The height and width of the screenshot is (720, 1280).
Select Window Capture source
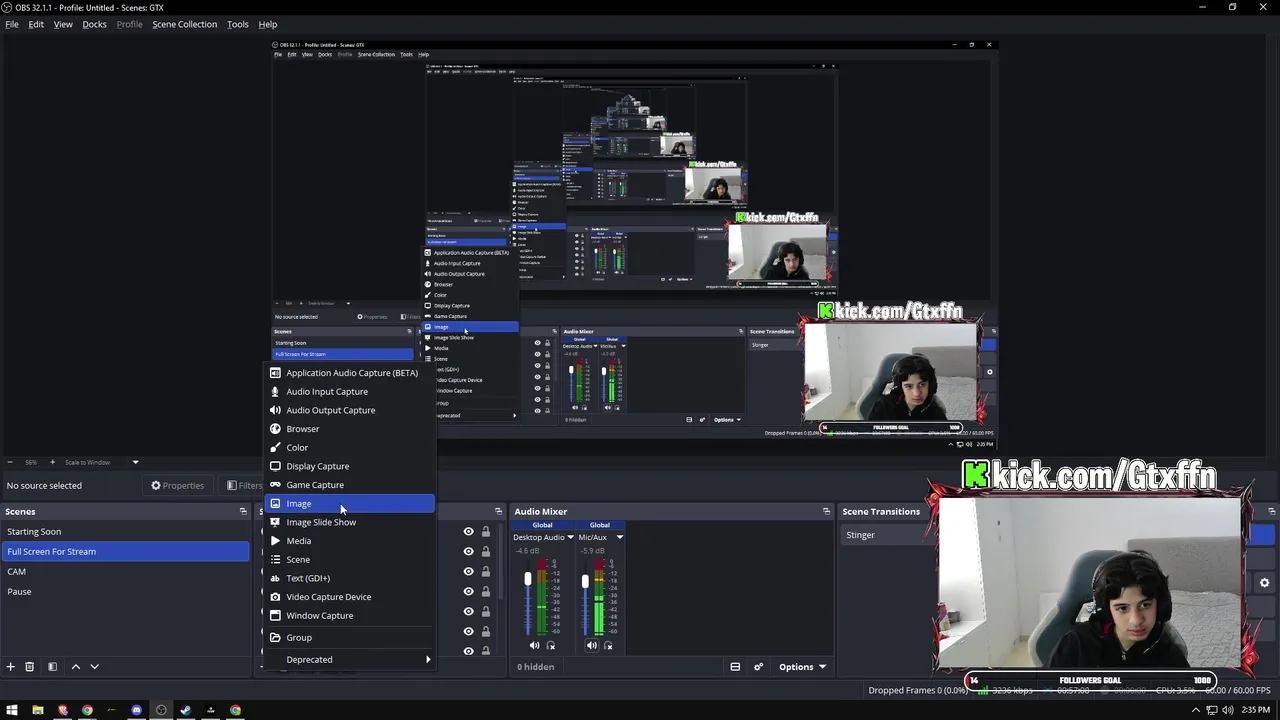[350, 616]
